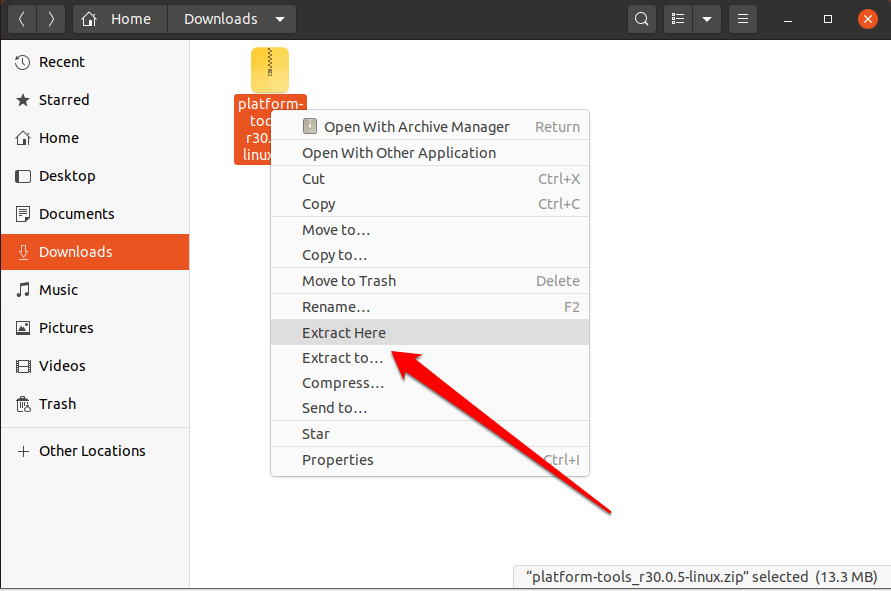The width and height of the screenshot is (891, 591).
Task: Click the Documents icon in sidebar
Action: click(x=23, y=214)
